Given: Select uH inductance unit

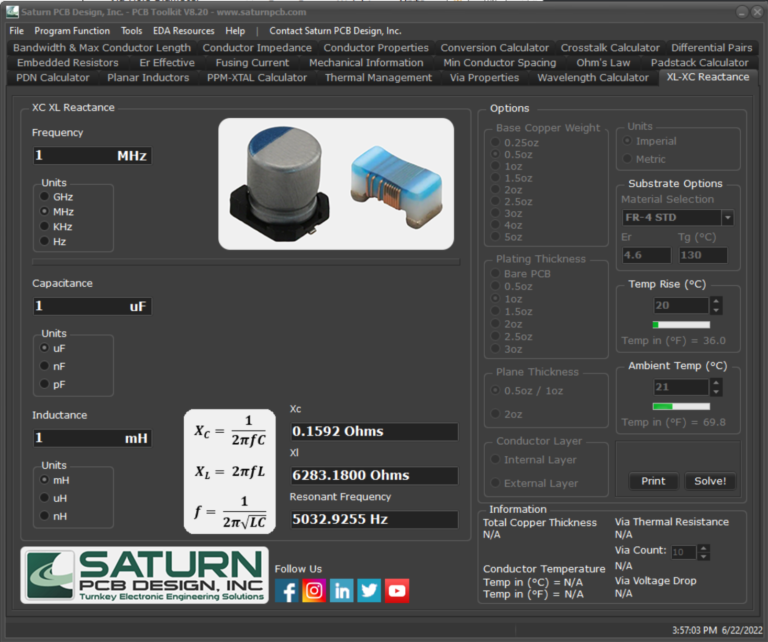Looking at the screenshot, I should [x=45, y=498].
